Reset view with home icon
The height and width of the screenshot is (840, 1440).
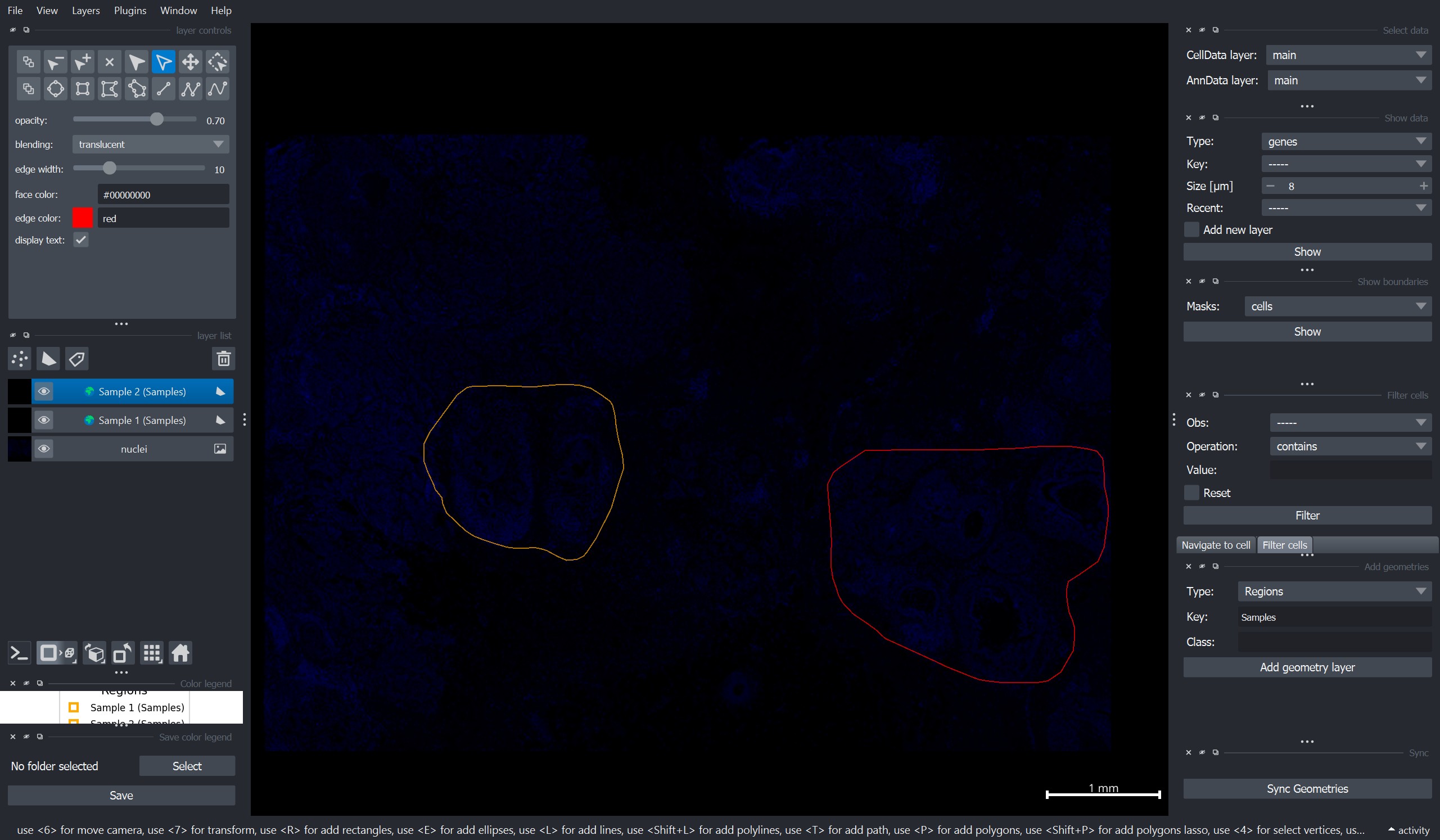180,653
